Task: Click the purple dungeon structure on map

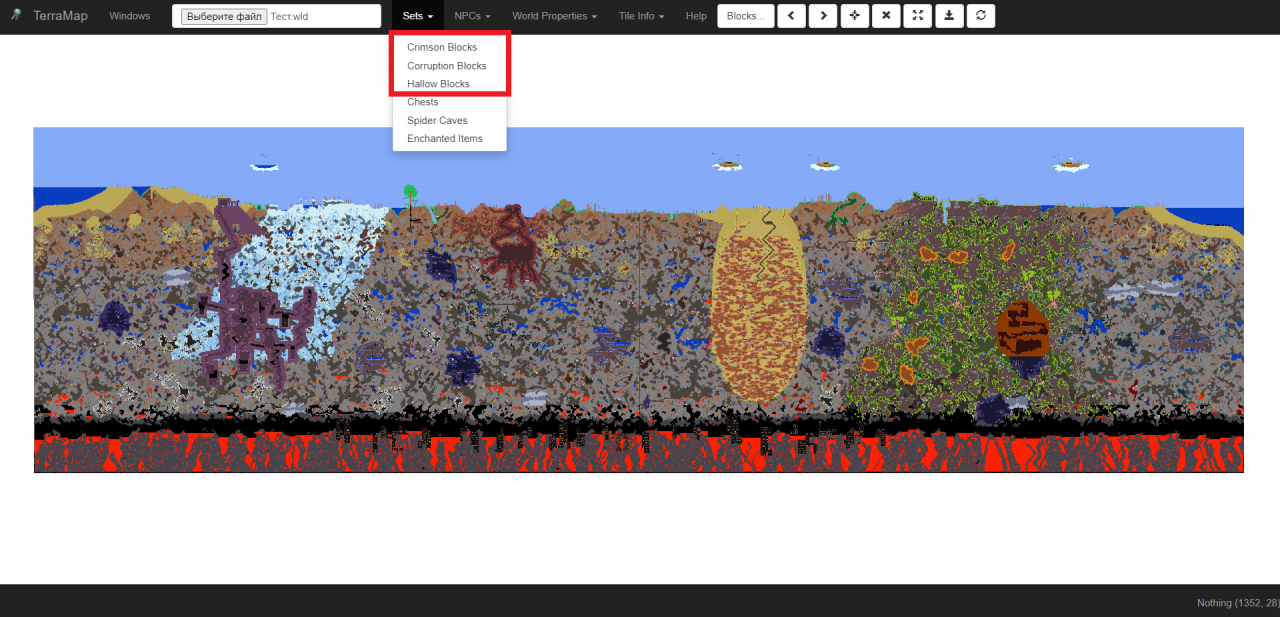Action: pyautogui.click(x=258, y=325)
